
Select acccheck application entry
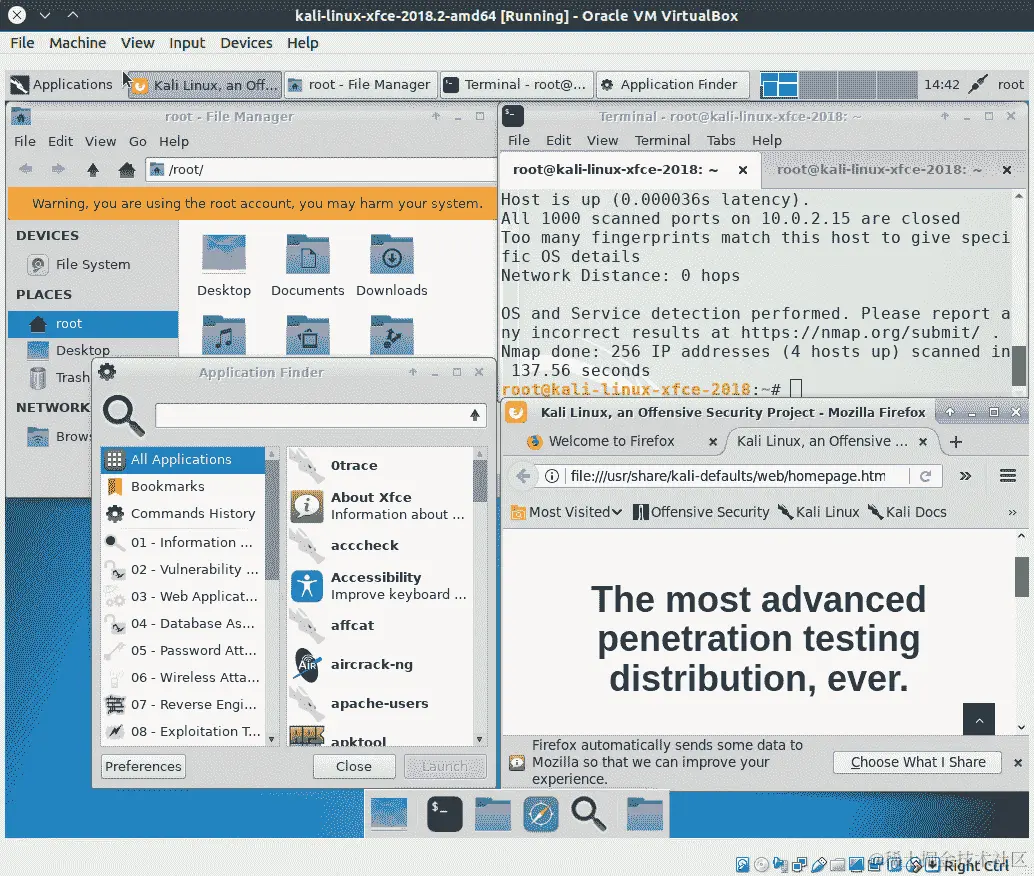coord(380,546)
